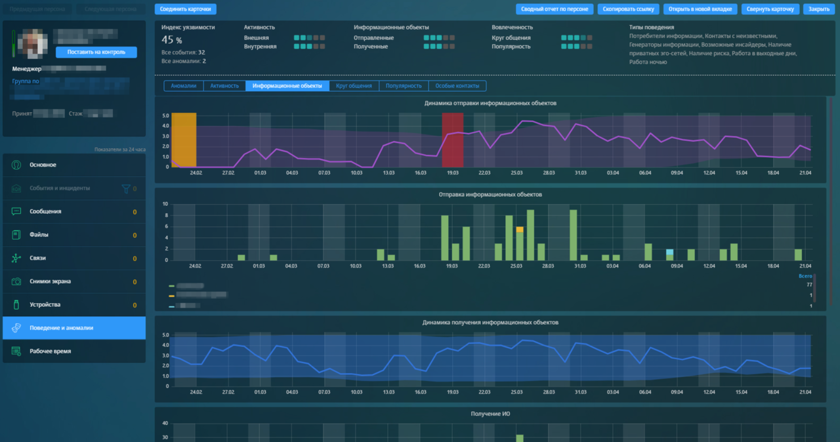Click the Файлы document icon
The image size is (840, 442).
coord(16,235)
